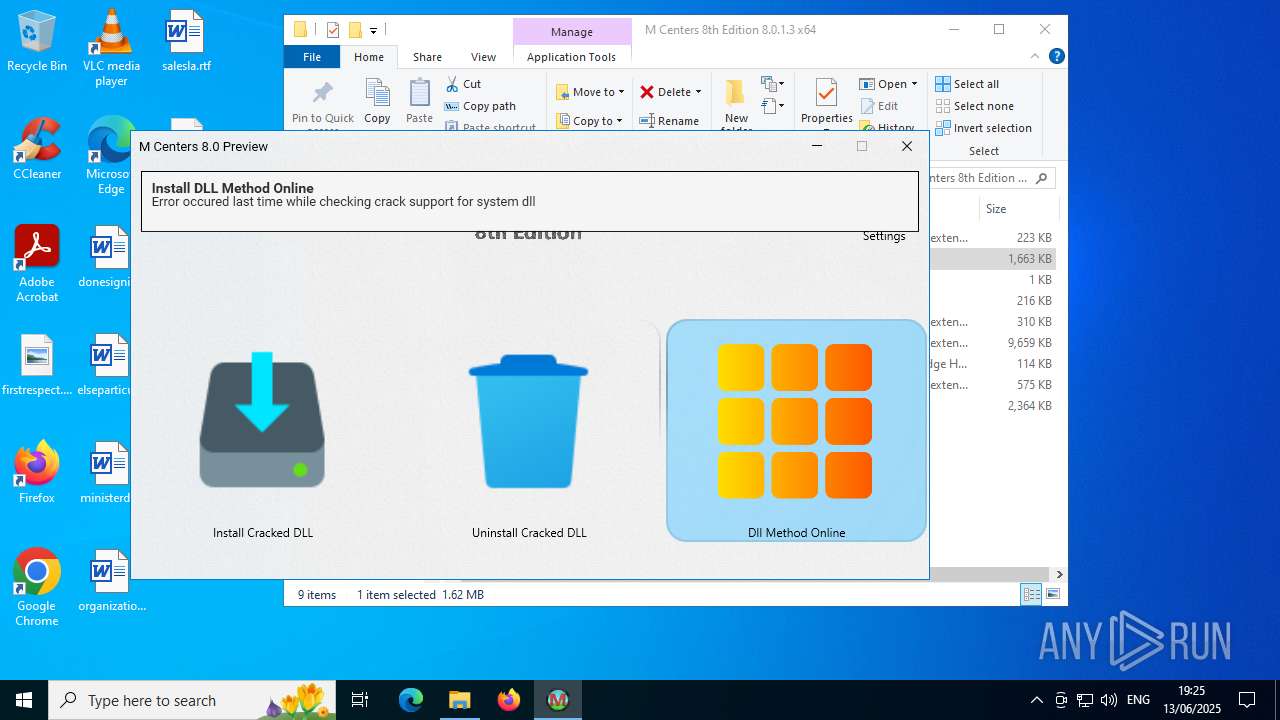The width and height of the screenshot is (1280, 720).
Task: Open M Centers taskbar icon
Action: pyautogui.click(x=557, y=700)
